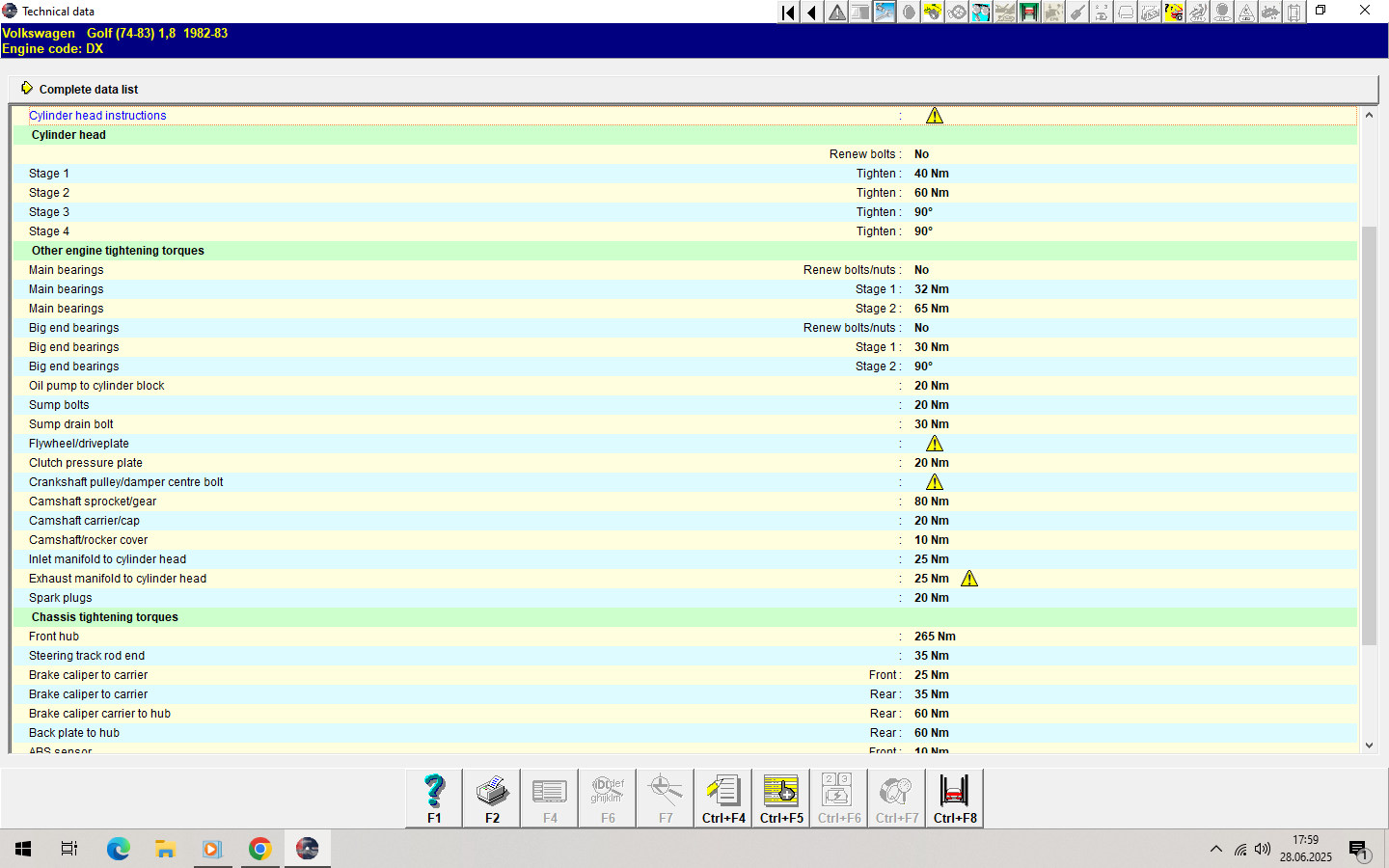Click the '65 Nm' main bearings value
The height and width of the screenshot is (868, 1389).
(932, 309)
